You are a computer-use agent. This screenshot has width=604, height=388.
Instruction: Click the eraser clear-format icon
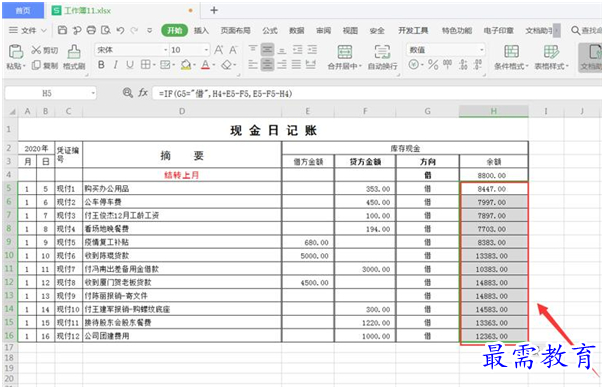(226, 65)
